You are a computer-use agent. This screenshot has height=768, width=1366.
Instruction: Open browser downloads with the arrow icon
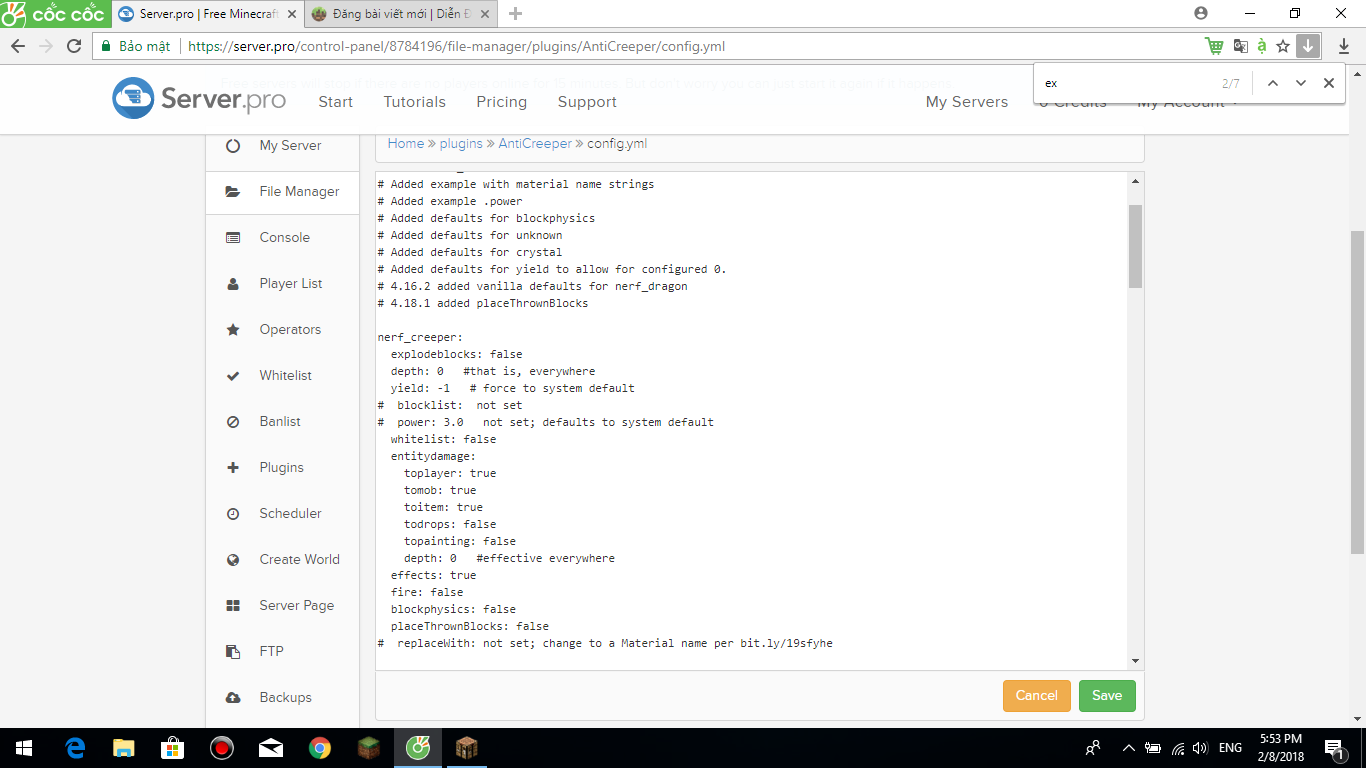pyautogui.click(x=1344, y=46)
